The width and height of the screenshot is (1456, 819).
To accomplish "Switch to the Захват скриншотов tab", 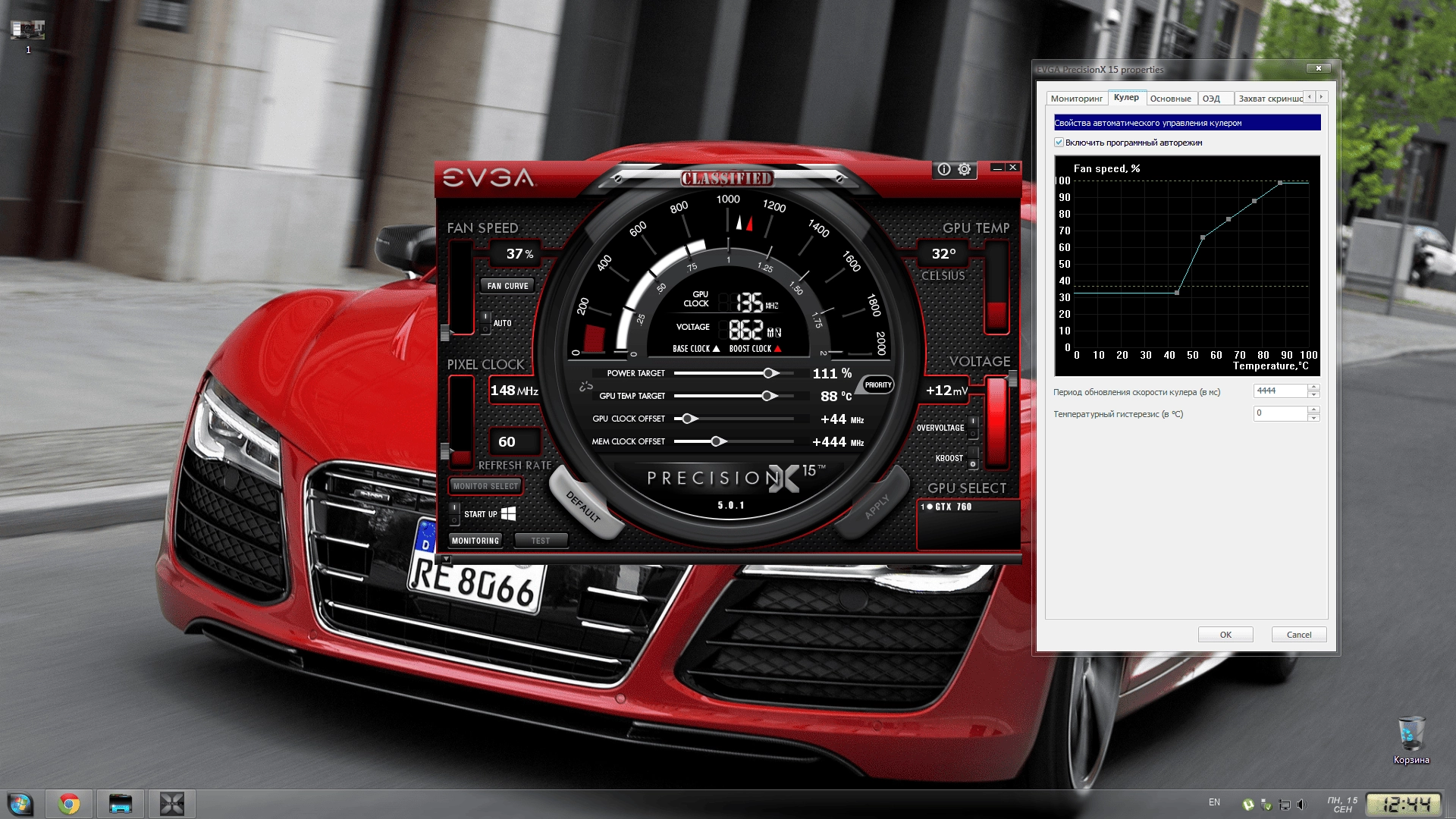I will (1270, 99).
